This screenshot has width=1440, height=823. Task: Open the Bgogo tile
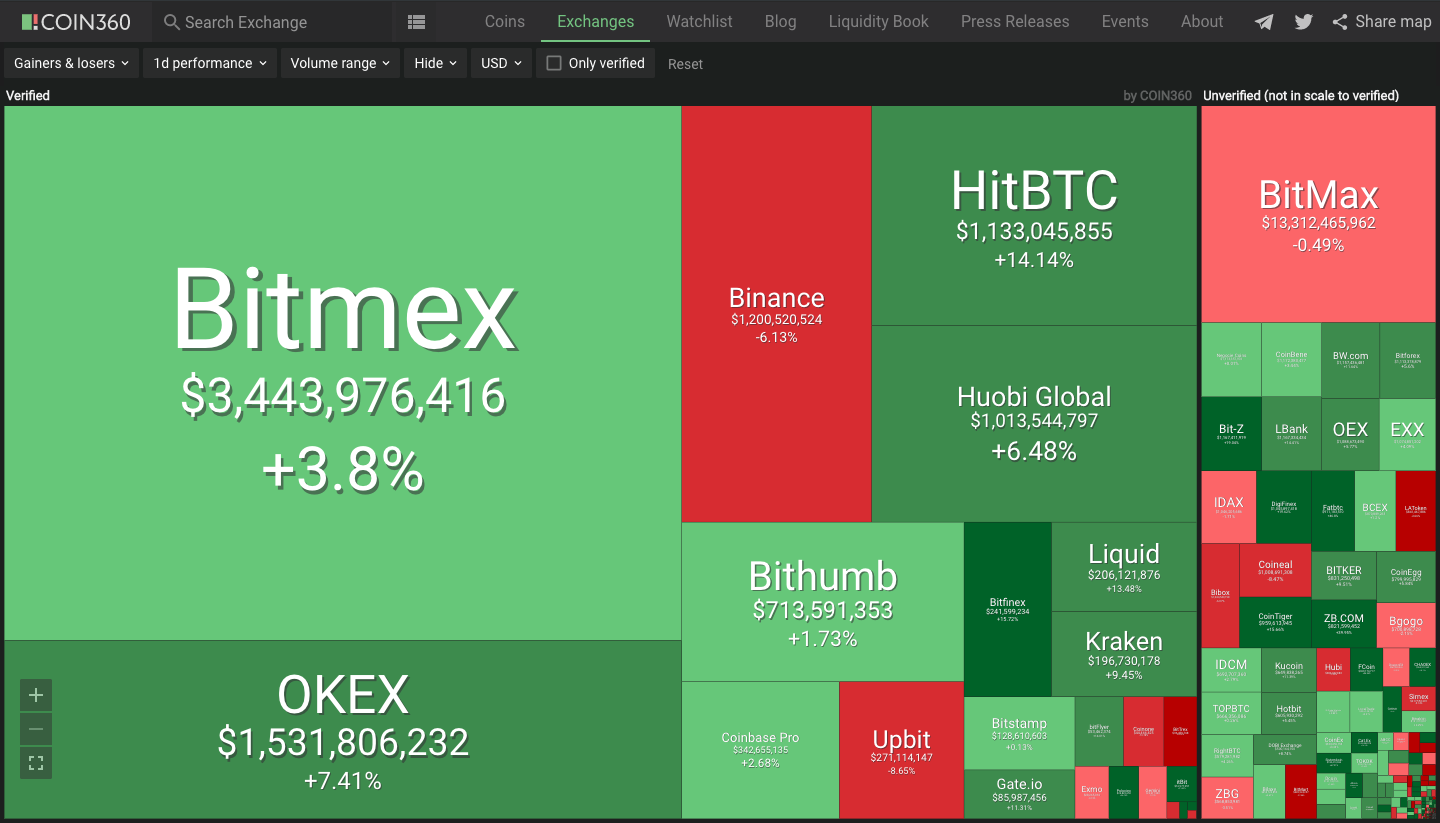[1406, 625]
